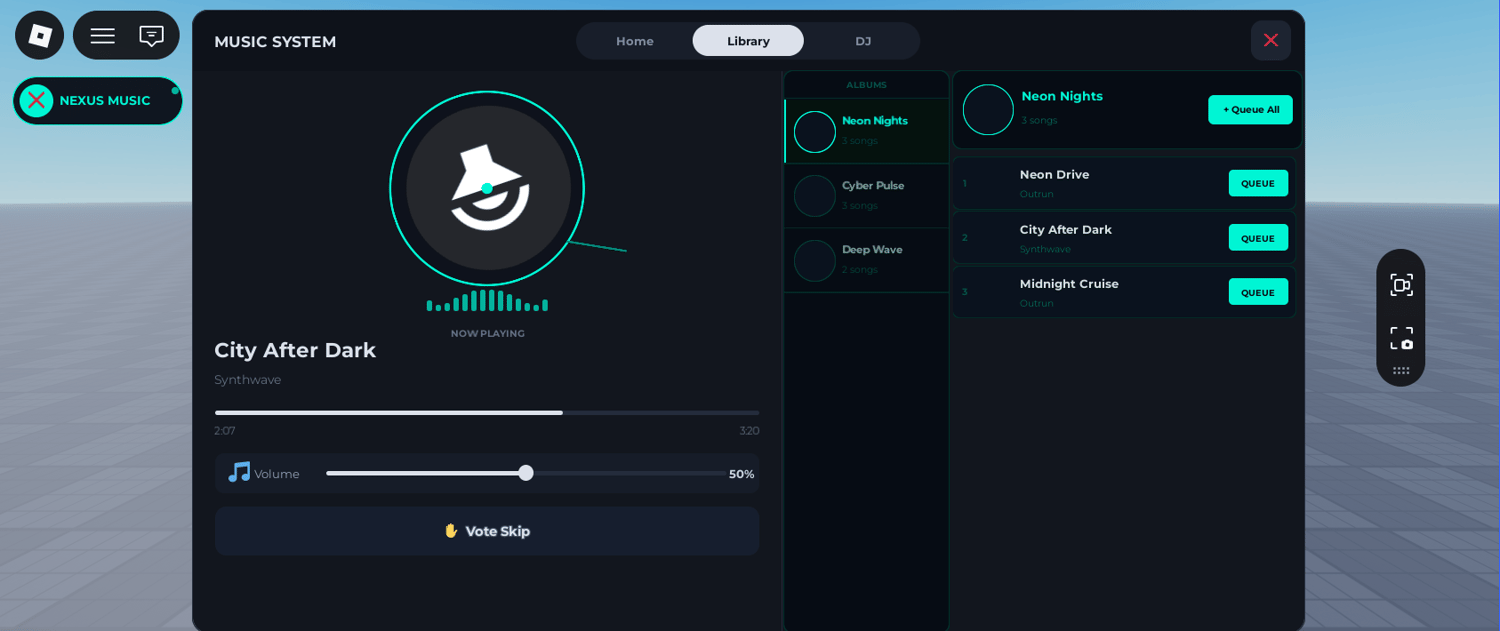The width and height of the screenshot is (1500, 631).
Task: Switch to the DJ tab
Action: click(863, 41)
